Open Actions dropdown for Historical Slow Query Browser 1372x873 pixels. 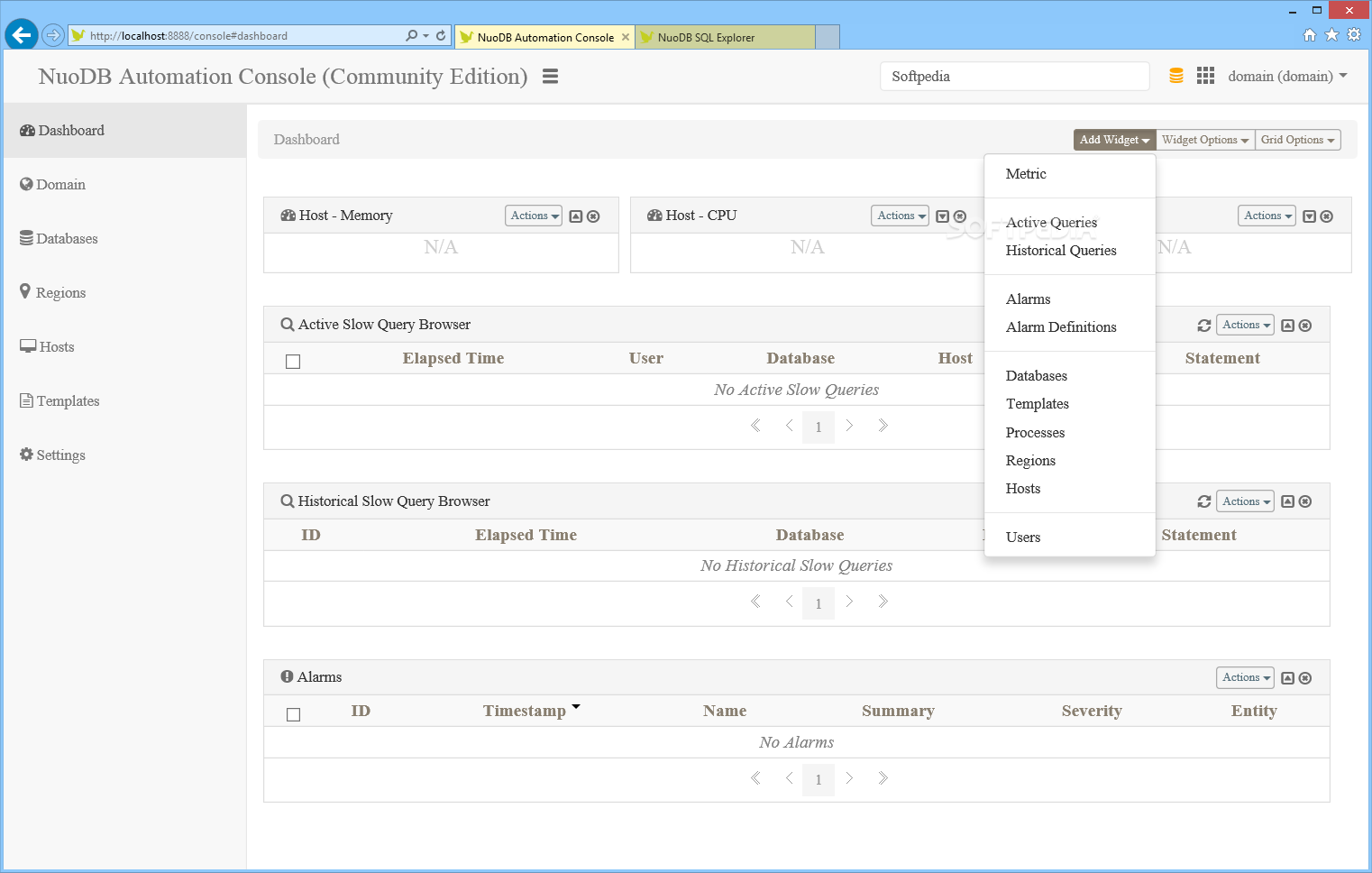(1246, 501)
